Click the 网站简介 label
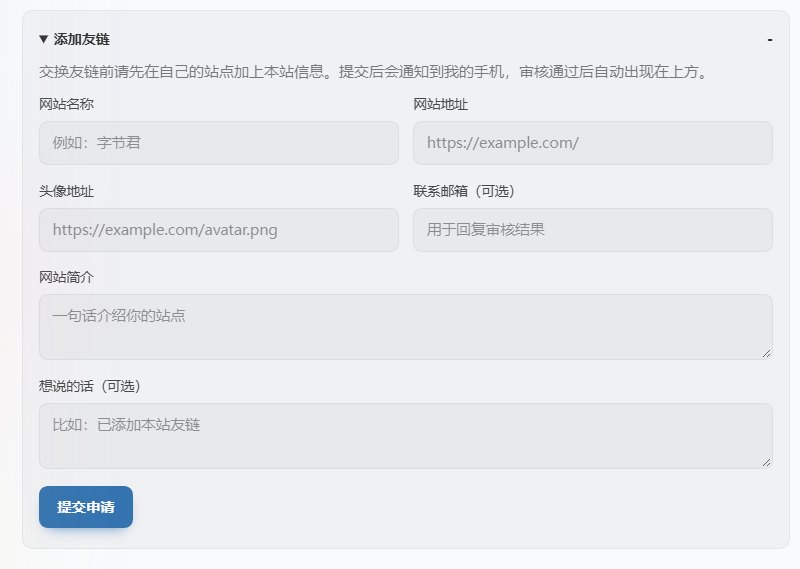 [x=66, y=277]
